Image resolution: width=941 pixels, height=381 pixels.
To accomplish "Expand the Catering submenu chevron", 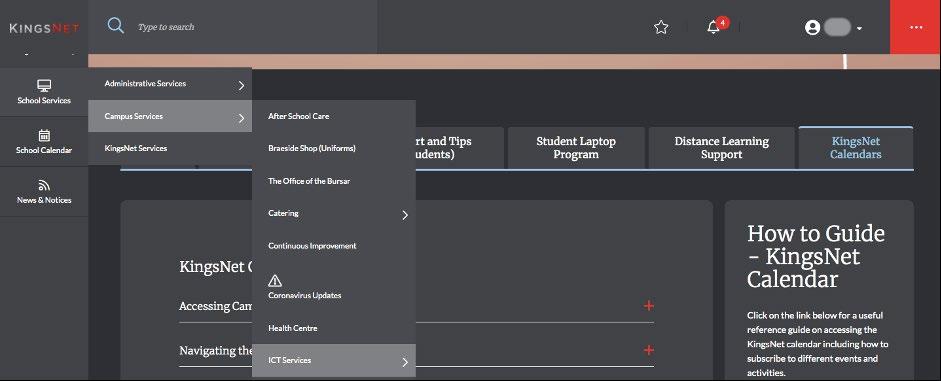I will pos(405,215).
